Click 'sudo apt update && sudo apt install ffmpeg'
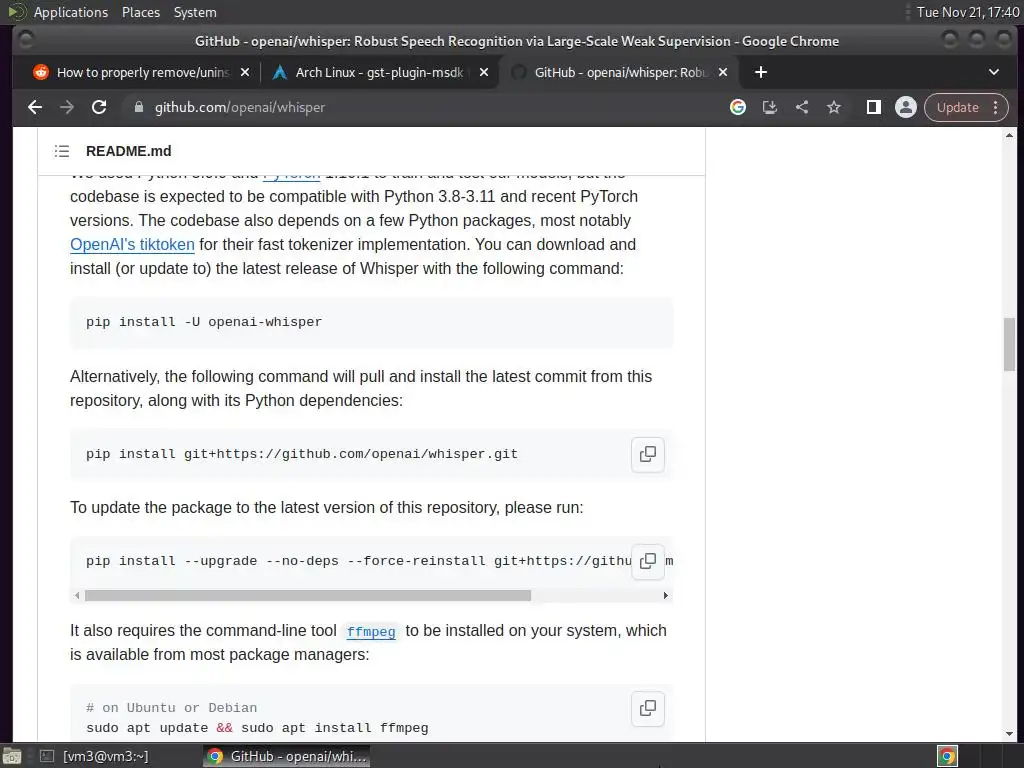The width and height of the screenshot is (1024, 768). pyautogui.click(x=257, y=728)
